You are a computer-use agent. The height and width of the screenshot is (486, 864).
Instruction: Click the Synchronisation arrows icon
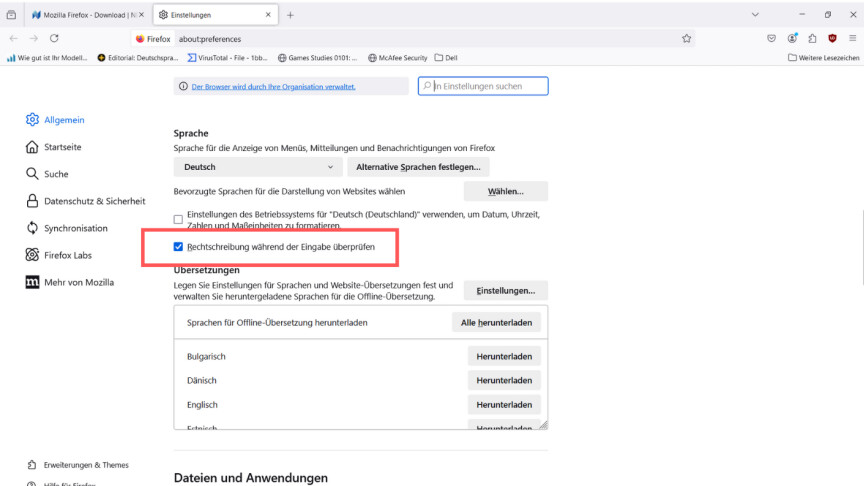click(33, 228)
